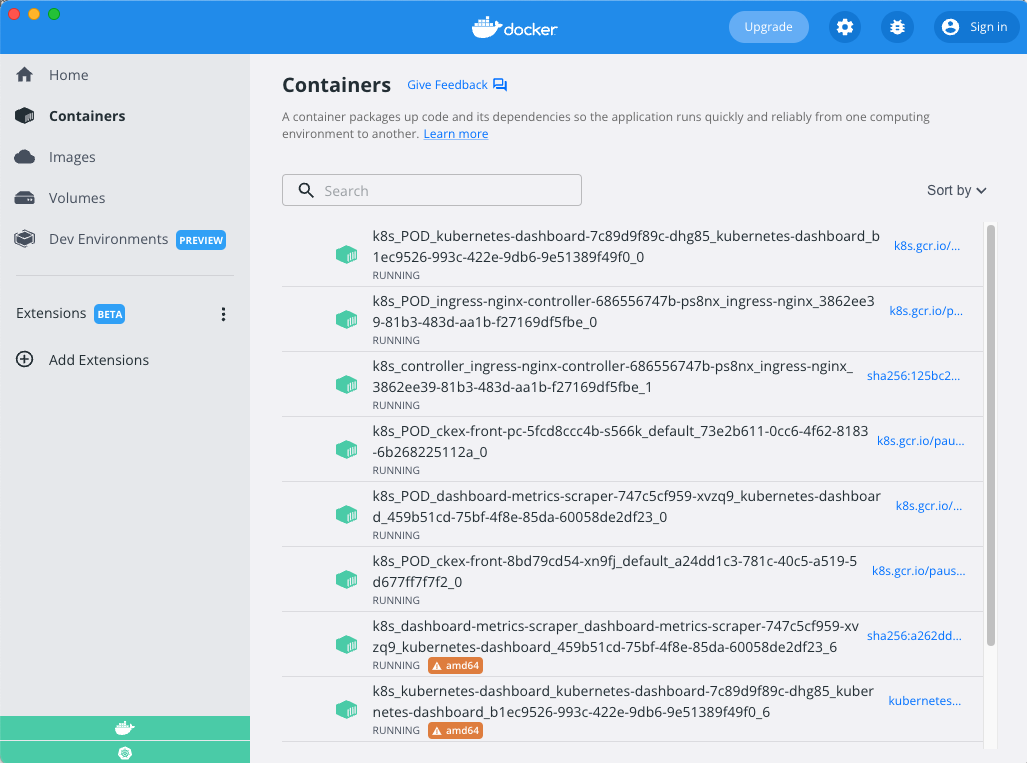Click the container icon next to k8s_POD_kubernetes-dashboard
Image resolution: width=1027 pixels, height=763 pixels.
click(x=347, y=255)
